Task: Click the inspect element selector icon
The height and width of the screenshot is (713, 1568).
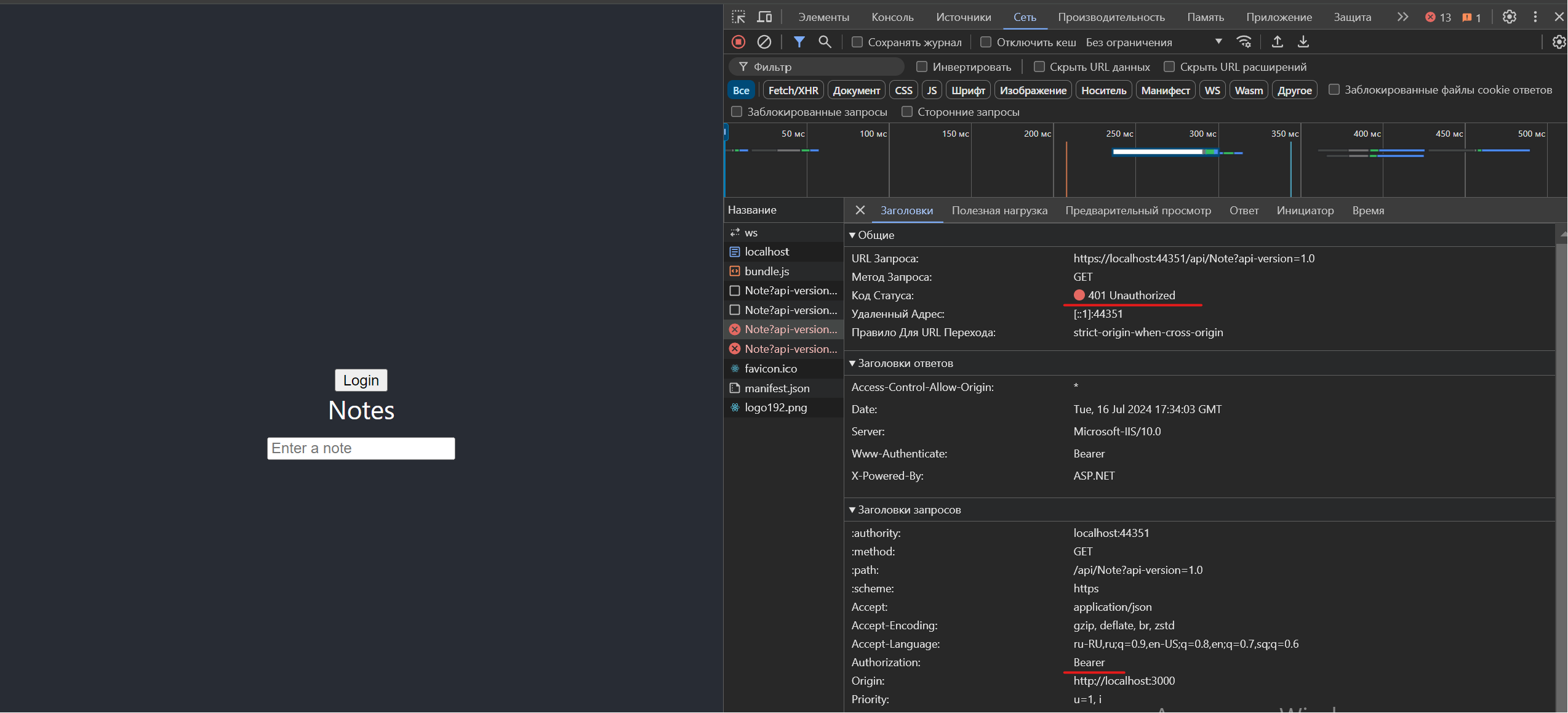Action: (738, 17)
